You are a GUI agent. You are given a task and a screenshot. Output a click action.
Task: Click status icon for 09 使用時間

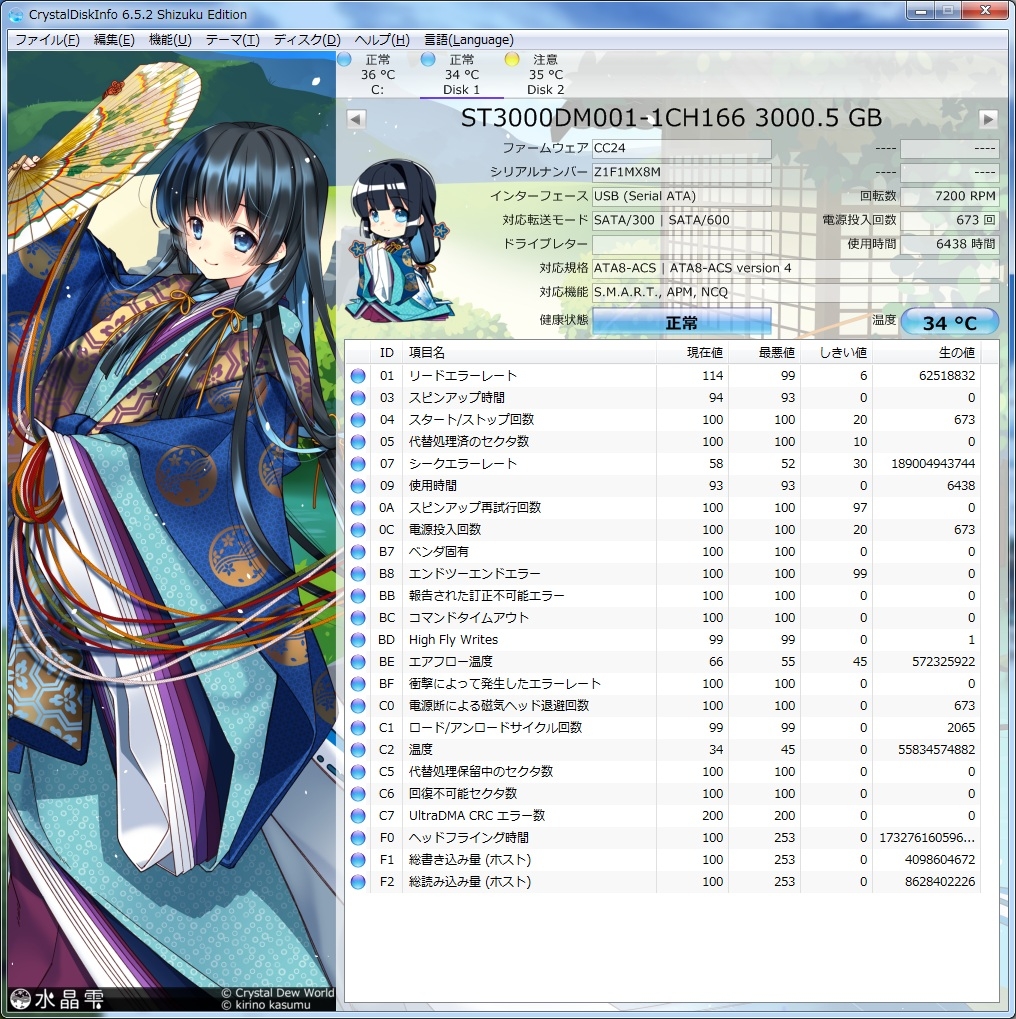pos(358,486)
